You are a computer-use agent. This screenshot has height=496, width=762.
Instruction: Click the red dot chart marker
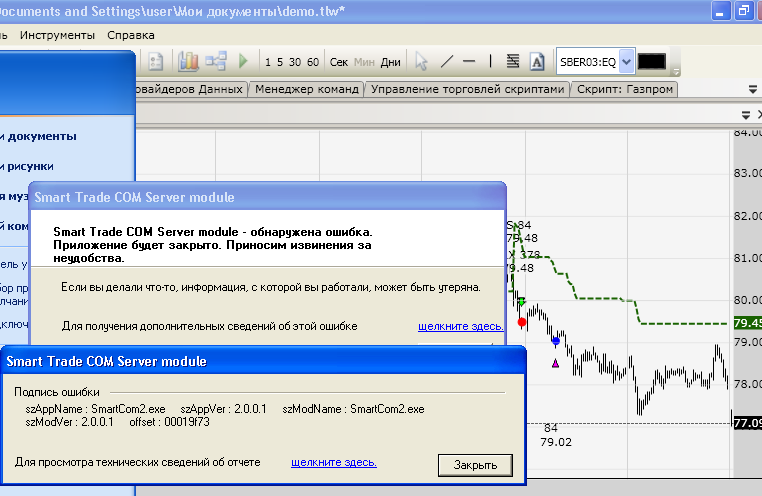[x=522, y=322]
